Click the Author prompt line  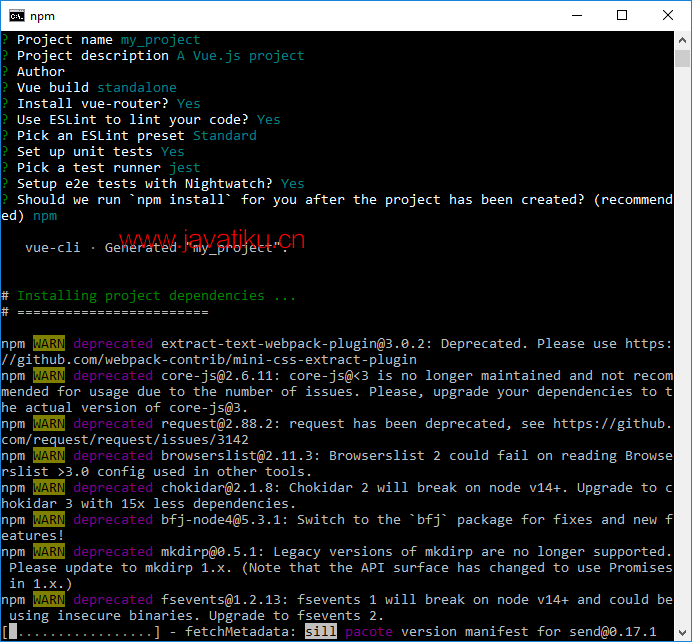click(x=41, y=71)
